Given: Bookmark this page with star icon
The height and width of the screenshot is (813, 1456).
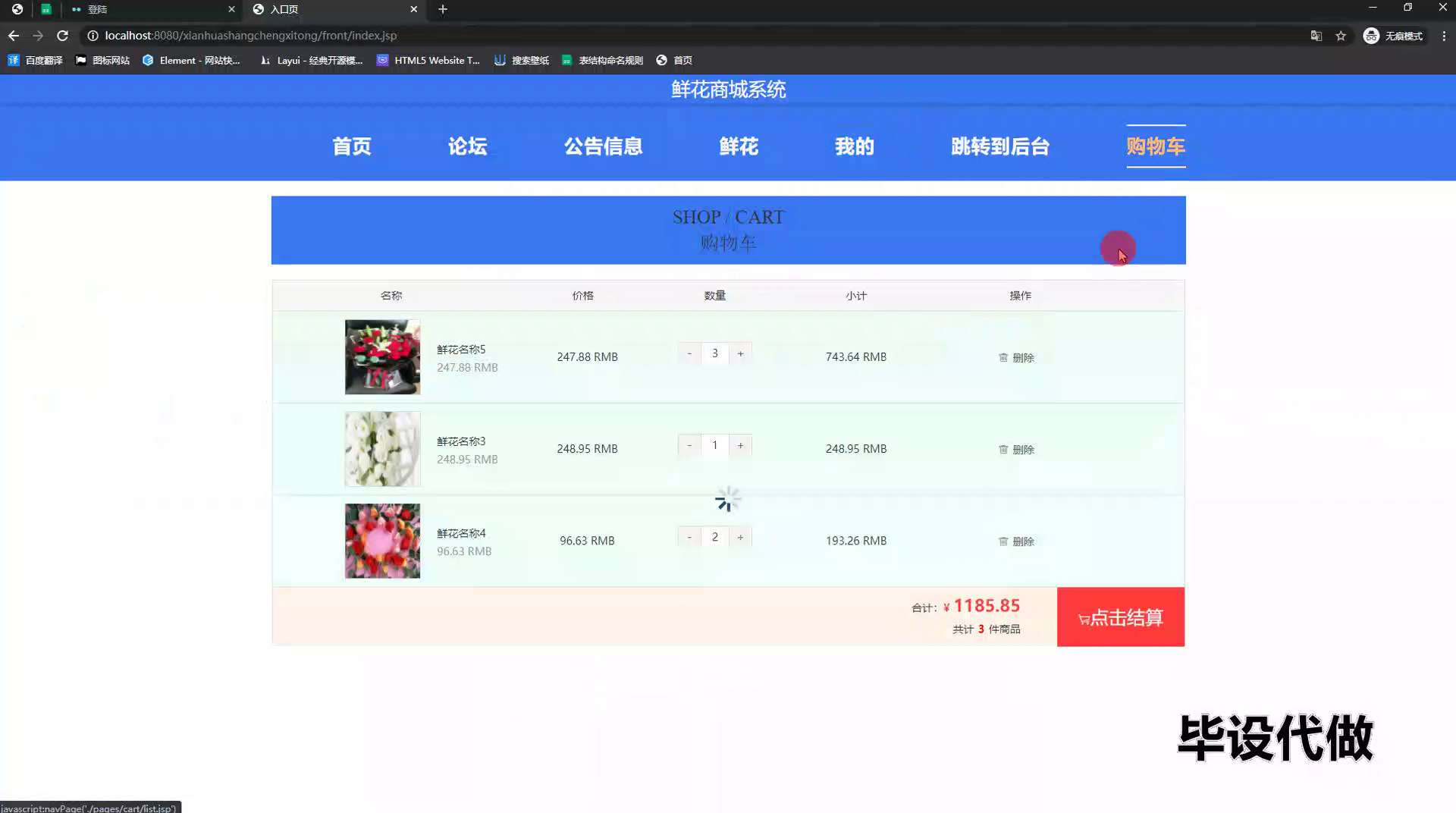Looking at the screenshot, I should [x=1341, y=36].
